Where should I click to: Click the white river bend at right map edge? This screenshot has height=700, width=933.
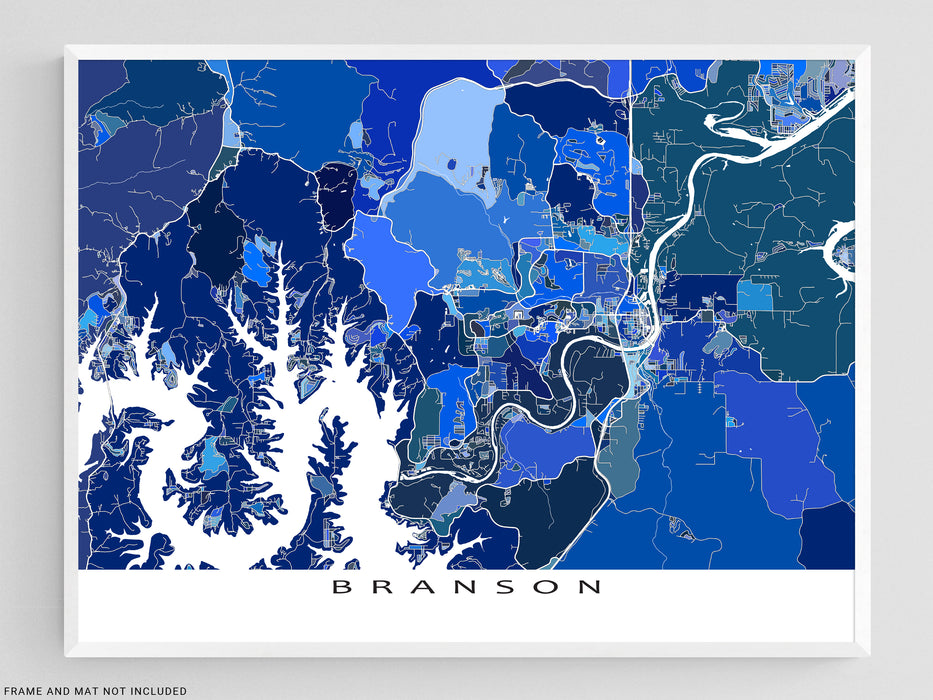(840, 252)
